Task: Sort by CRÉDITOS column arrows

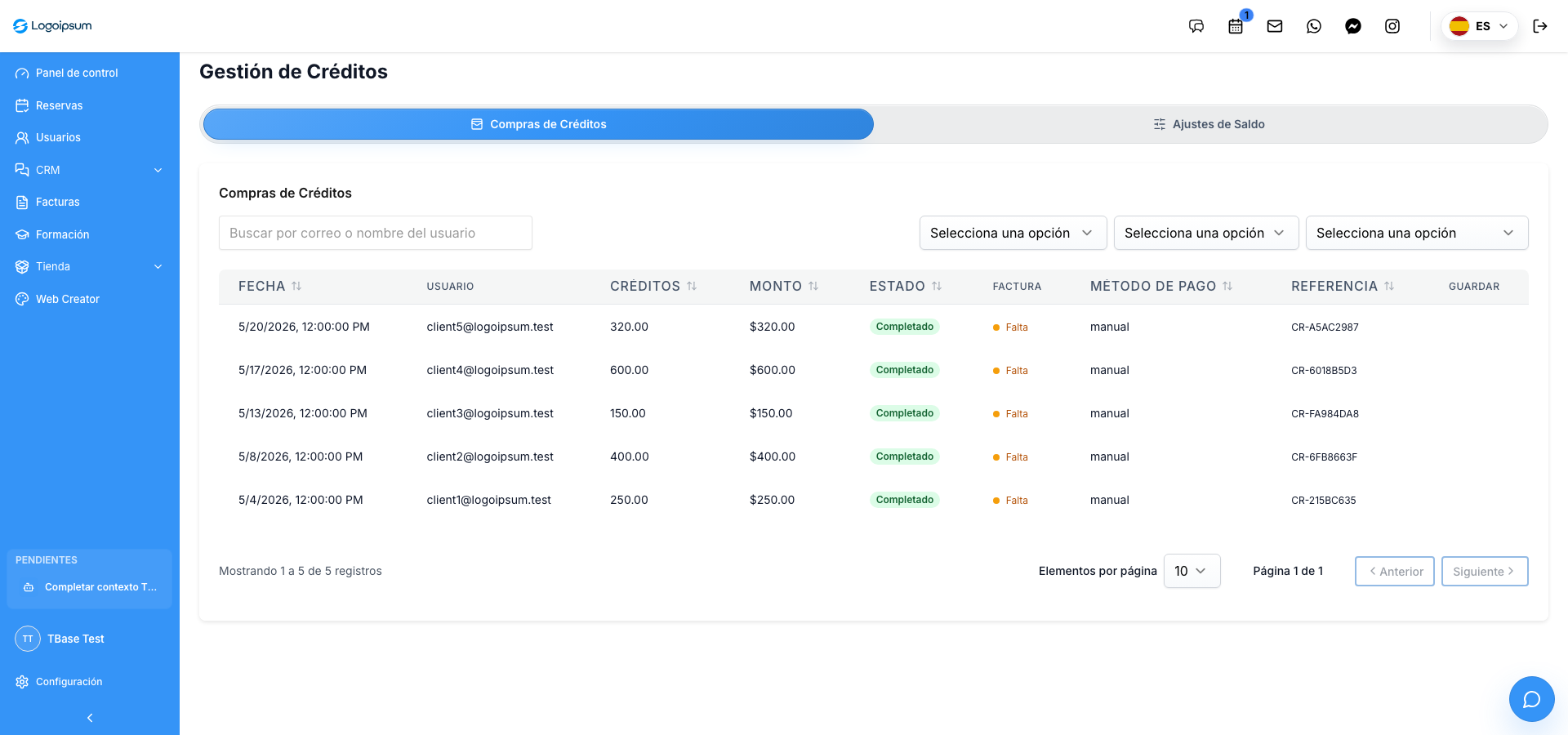Action: click(692, 286)
